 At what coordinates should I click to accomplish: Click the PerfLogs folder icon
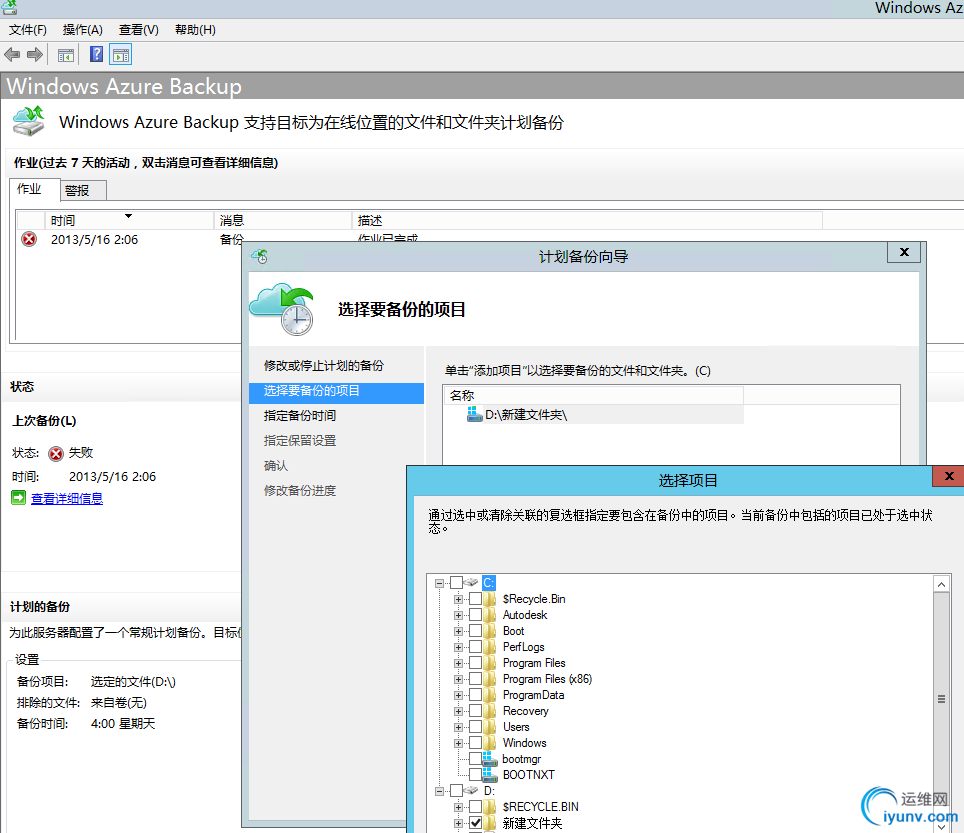(490, 647)
